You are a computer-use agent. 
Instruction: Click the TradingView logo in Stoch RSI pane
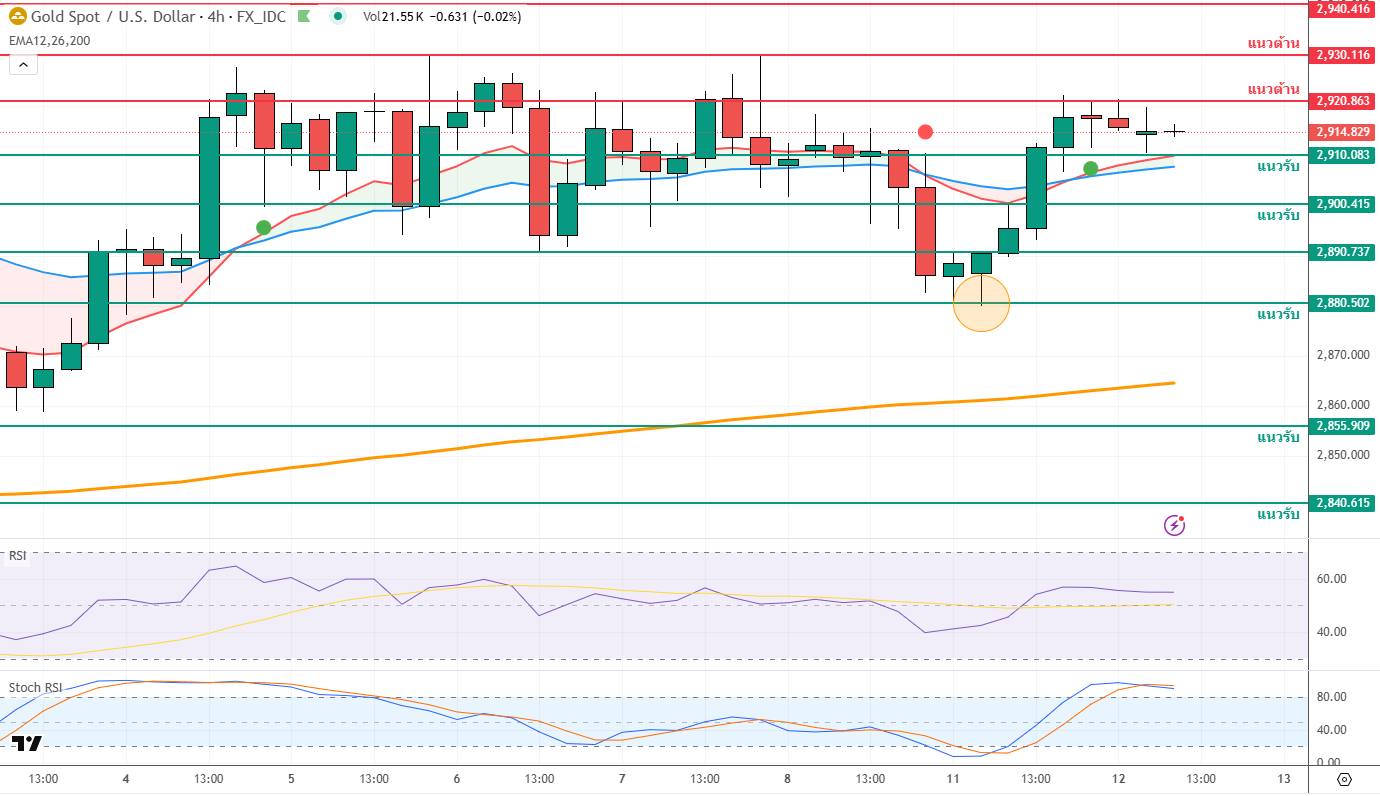pos(28,743)
